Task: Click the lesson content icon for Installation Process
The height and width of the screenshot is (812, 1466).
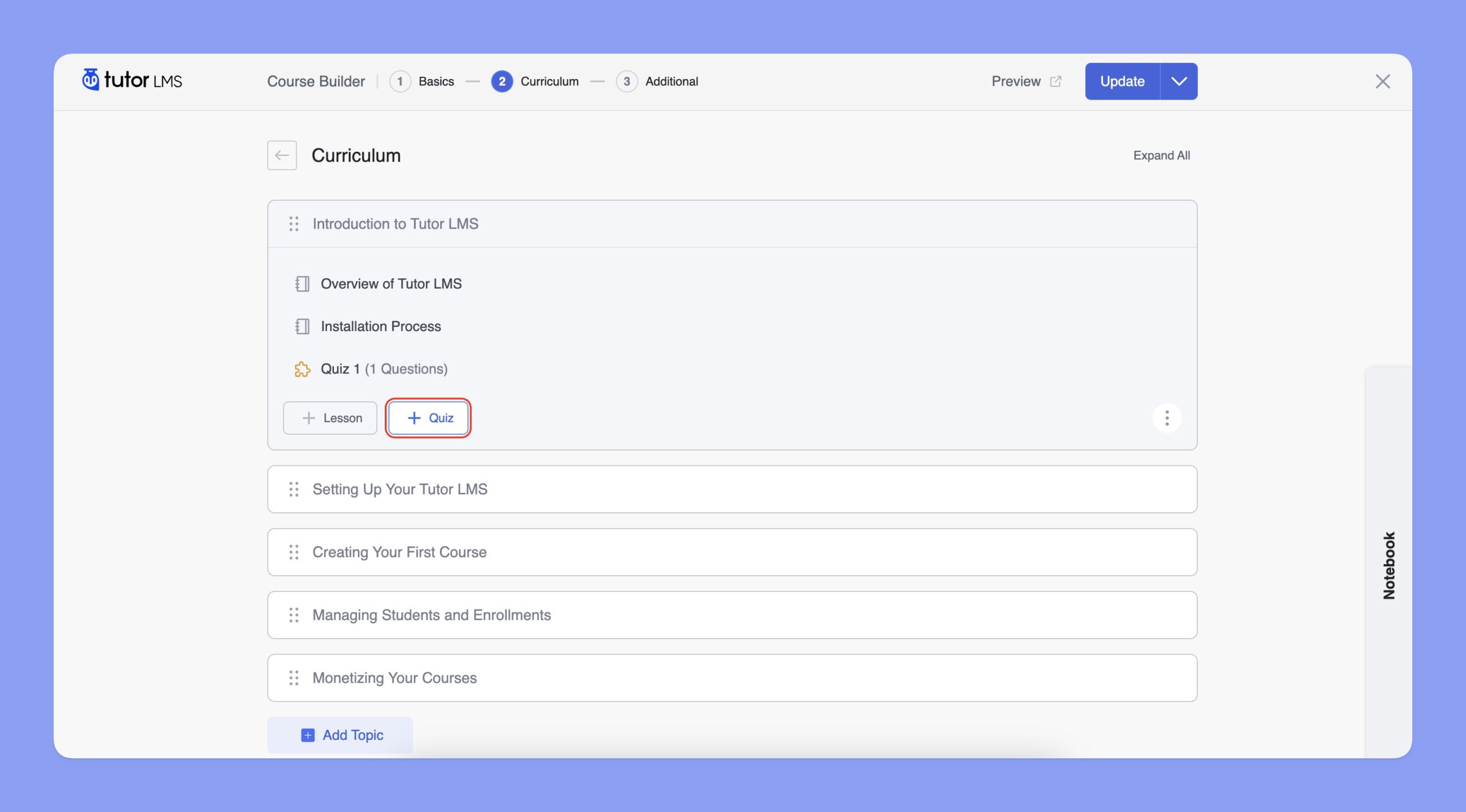Action: [x=302, y=326]
